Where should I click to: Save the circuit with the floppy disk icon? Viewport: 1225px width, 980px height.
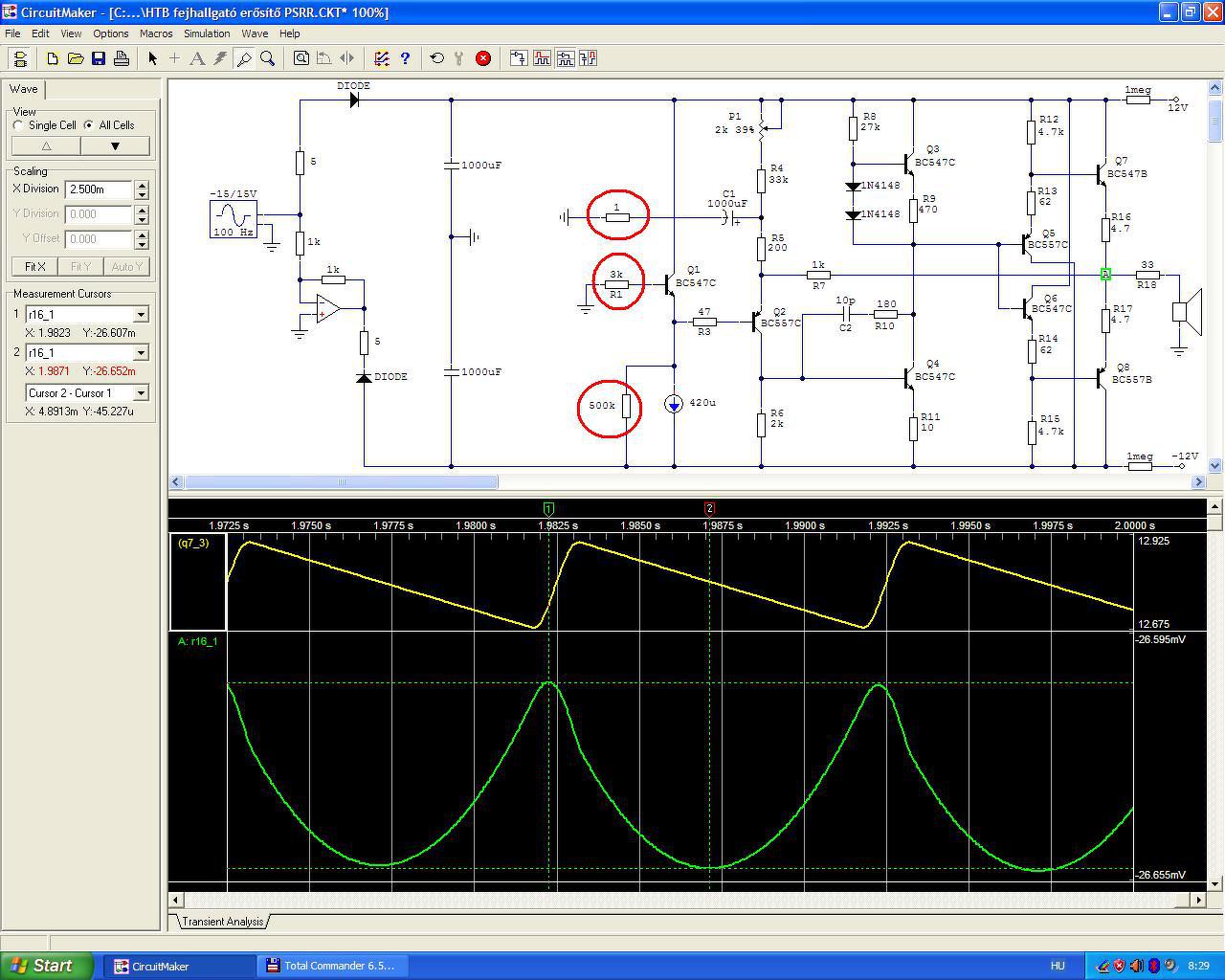(99, 58)
